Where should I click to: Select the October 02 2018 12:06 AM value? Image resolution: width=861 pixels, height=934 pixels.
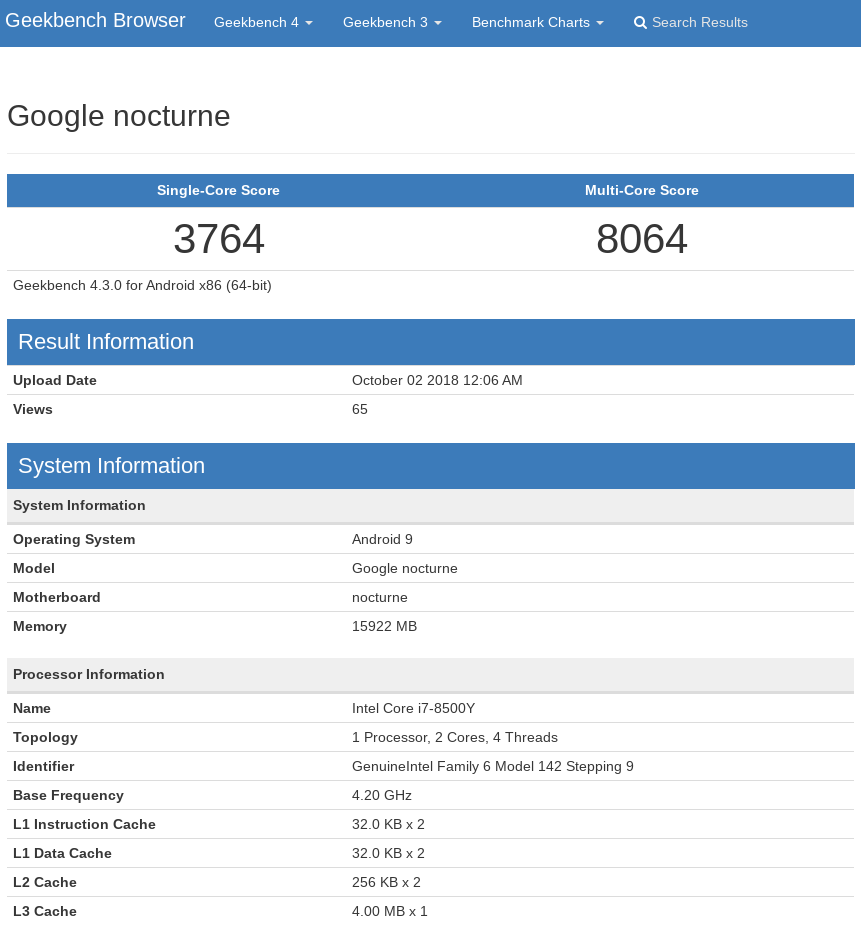[437, 380]
